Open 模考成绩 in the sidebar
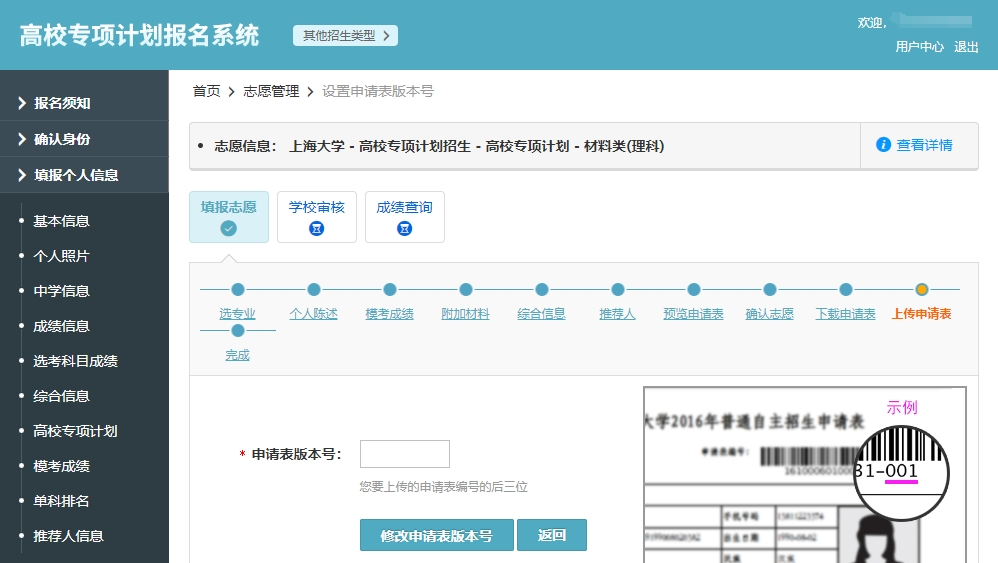Viewport: 998px width, 563px height. (x=61, y=466)
